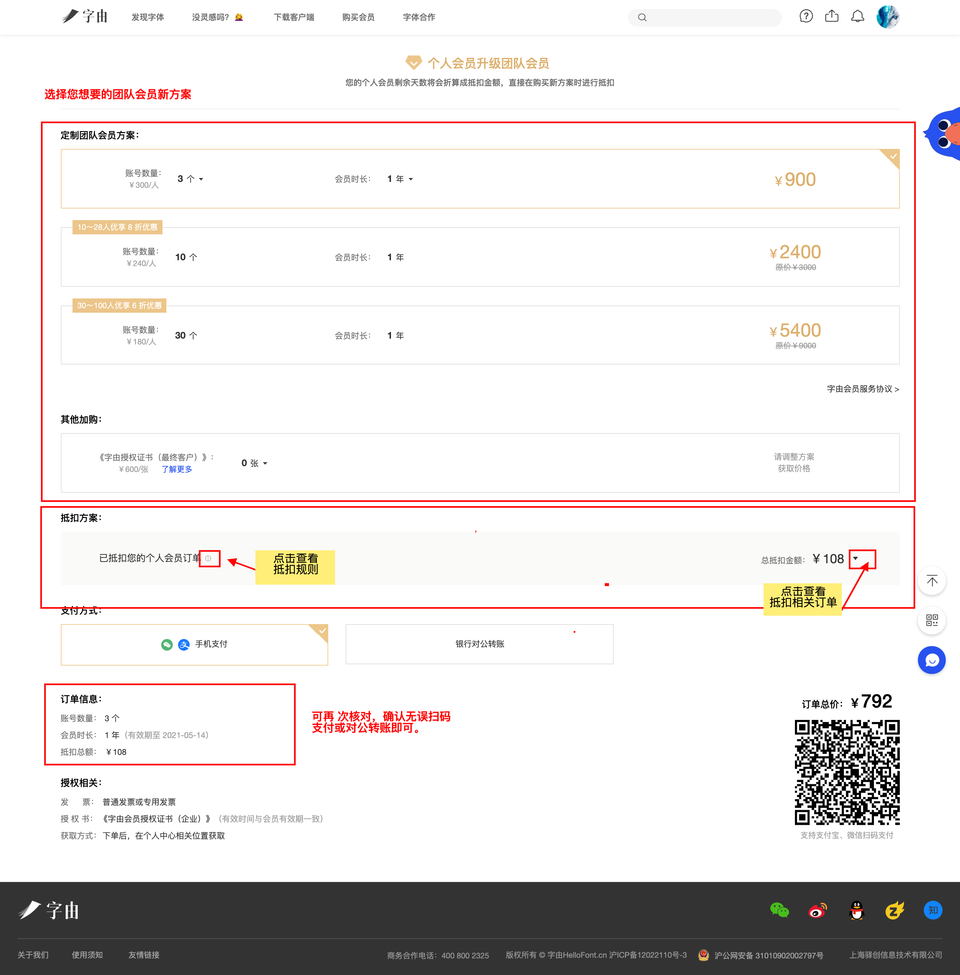Click the 请调整方案 获取价格 text
Image resolution: width=960 pixels, height=975 pixels.
(794, 463)
